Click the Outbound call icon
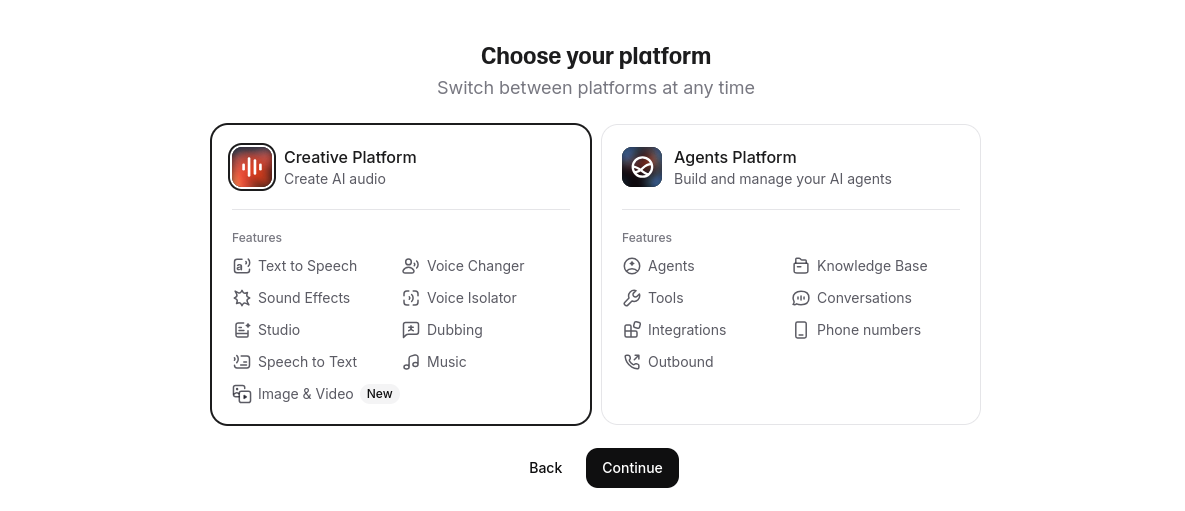Screen dimensions: 1185x511 pos(632,362)
